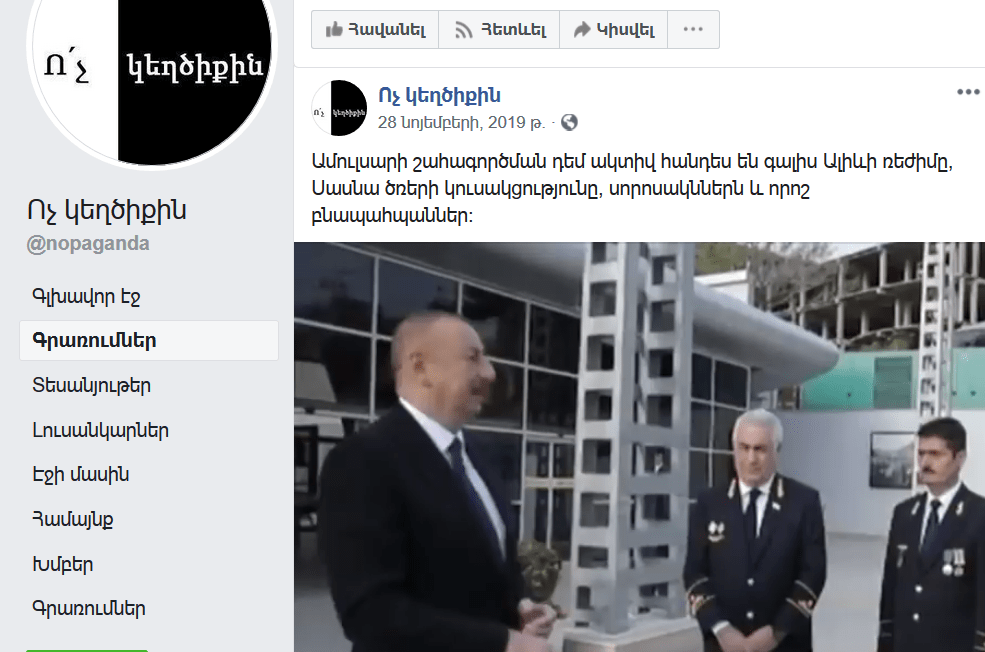Play the video of man speaking
985x652 pixels.
click(x=639, y=447)
